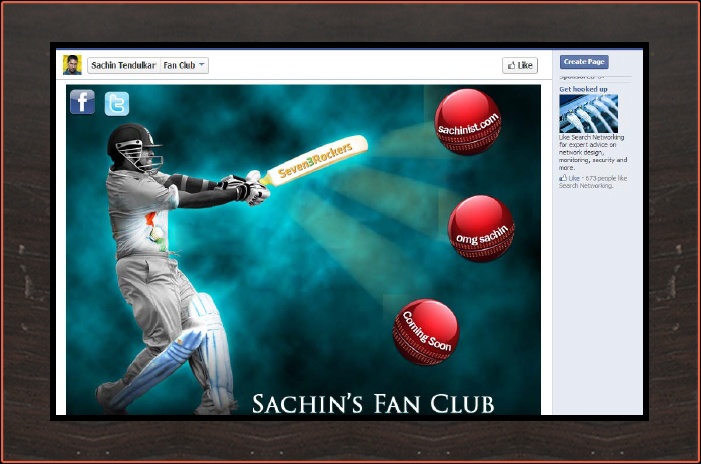Click the network cables ad thumbnail

(588, 114)
